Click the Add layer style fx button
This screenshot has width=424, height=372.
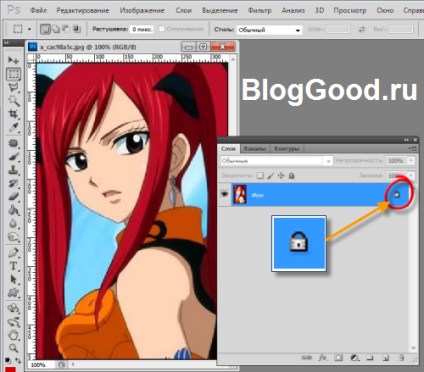(322, 358)
